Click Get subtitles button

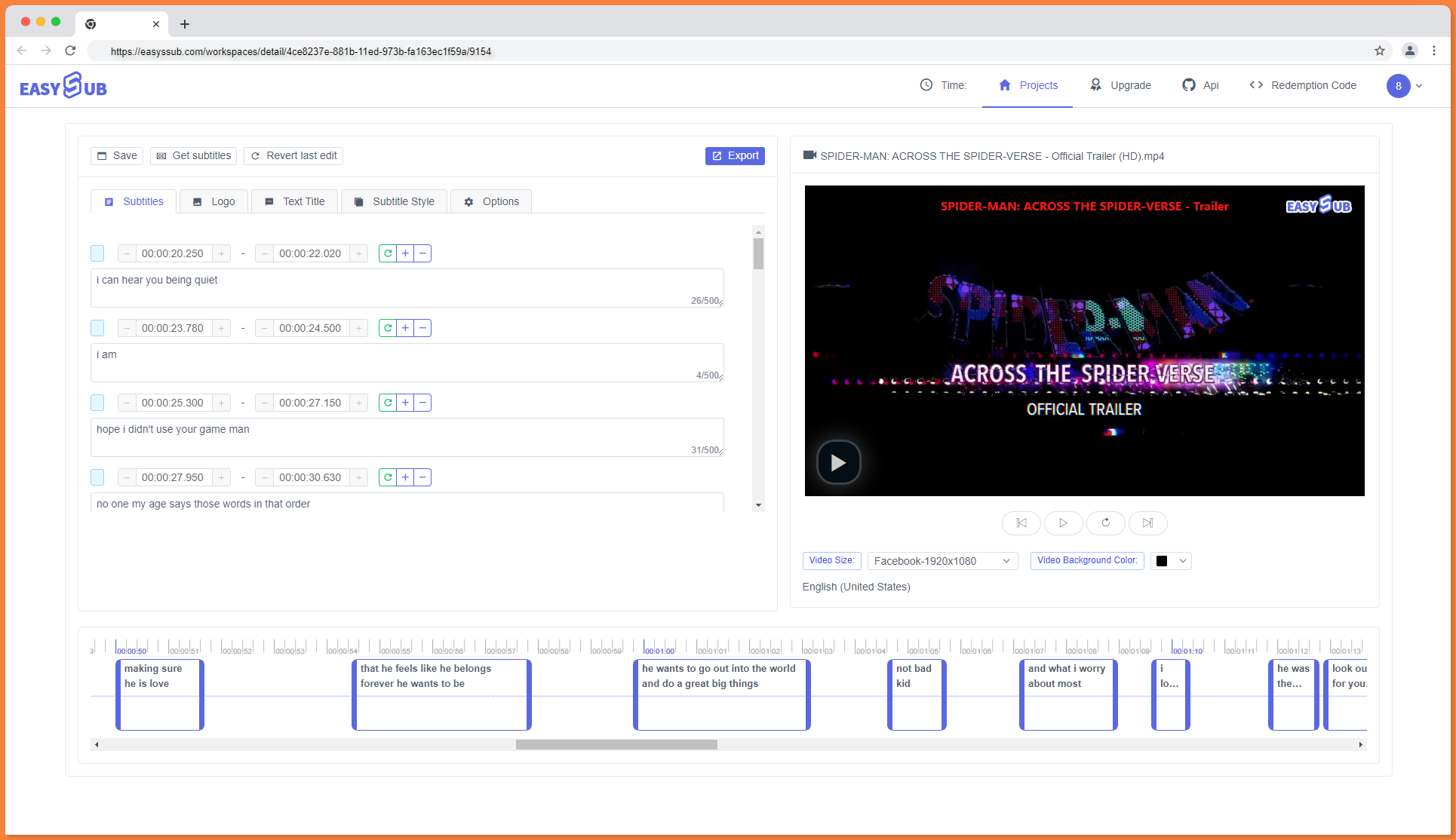tap(193, 156)
